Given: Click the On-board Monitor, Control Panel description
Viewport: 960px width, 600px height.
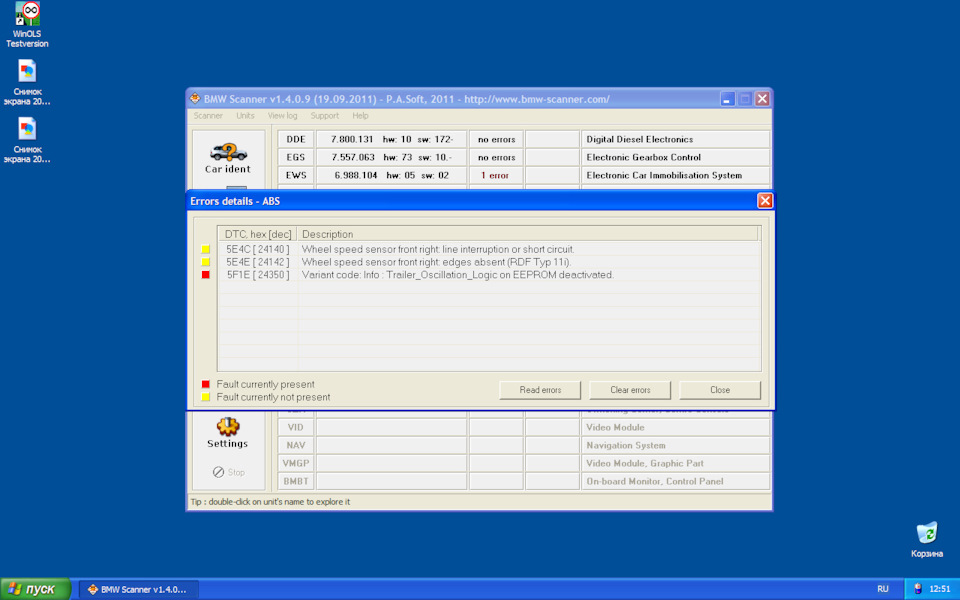Looking at the screenshot, I should point(654,481).
